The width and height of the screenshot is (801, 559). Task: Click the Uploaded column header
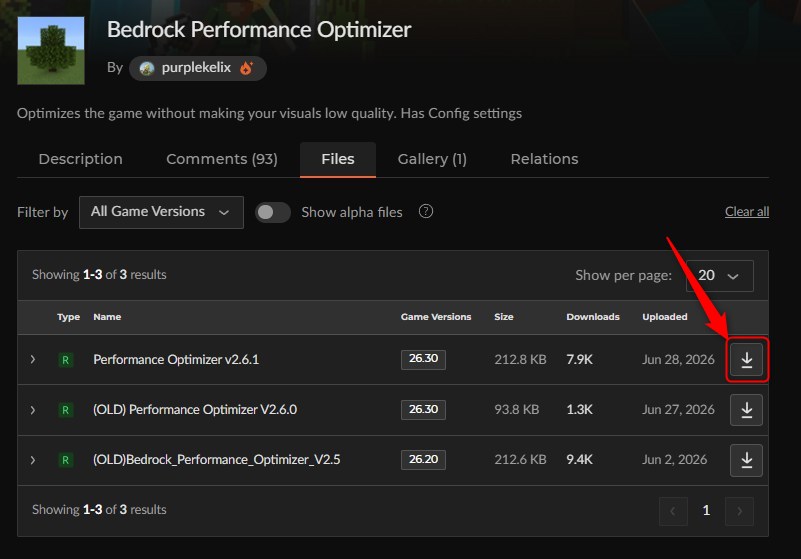[665, 317]
